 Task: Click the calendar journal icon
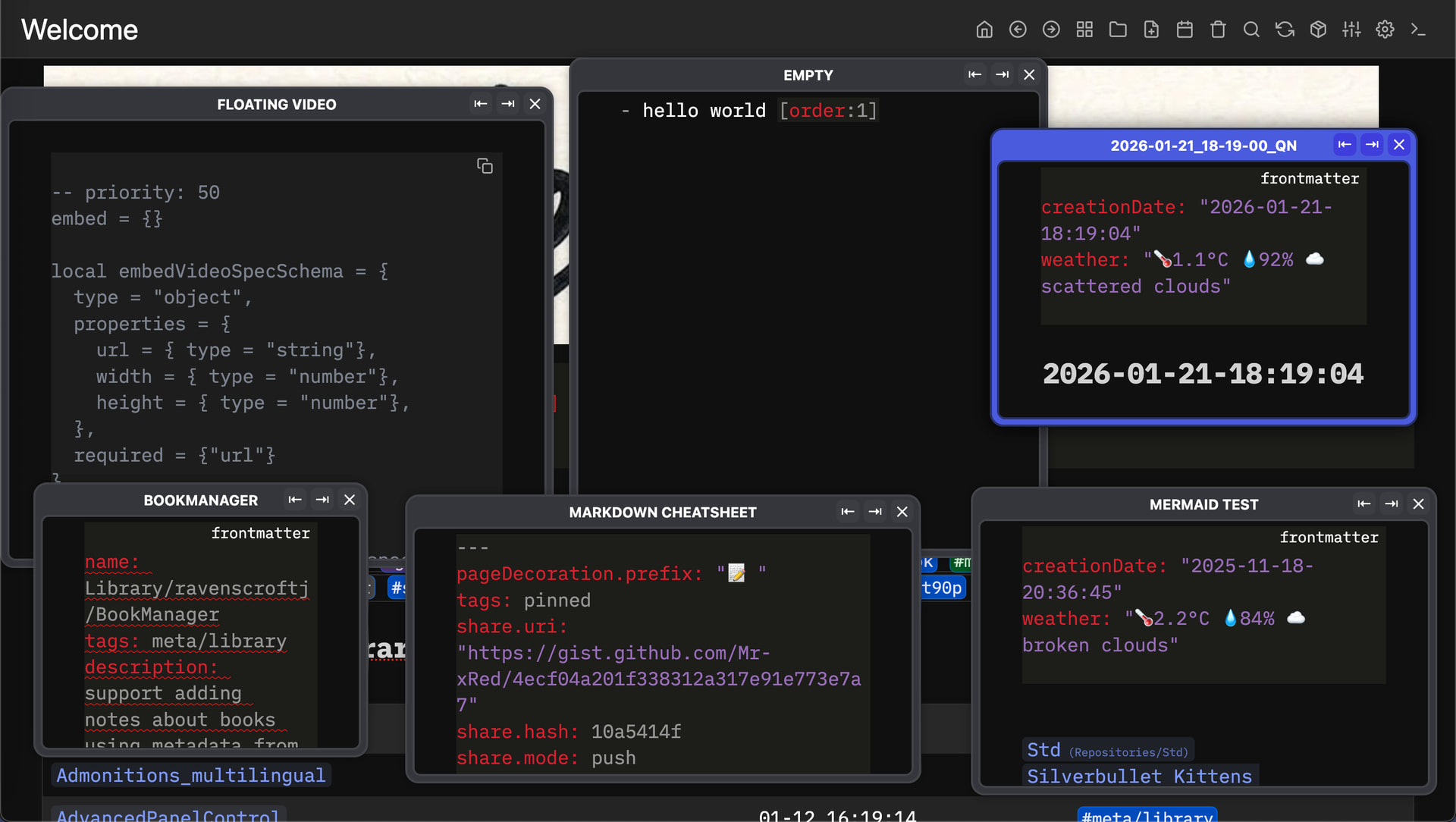pos(1185,30)
